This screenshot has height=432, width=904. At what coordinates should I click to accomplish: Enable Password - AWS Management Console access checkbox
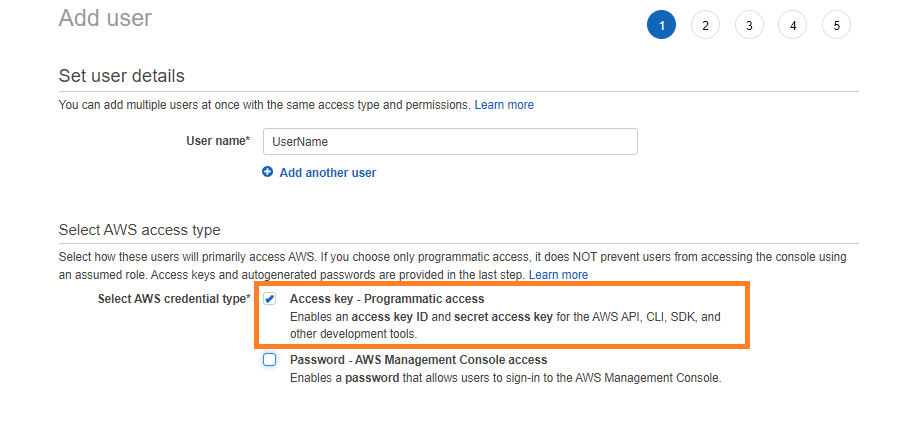click(x=270, y=360)
